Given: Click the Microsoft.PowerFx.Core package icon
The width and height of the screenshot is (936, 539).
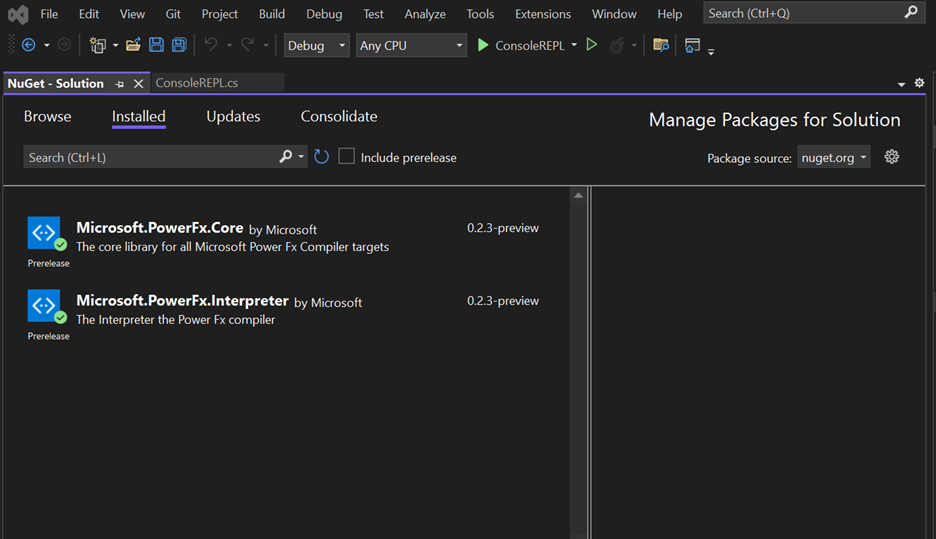Looking at the screenshot, I should click(x=44, y=233).
